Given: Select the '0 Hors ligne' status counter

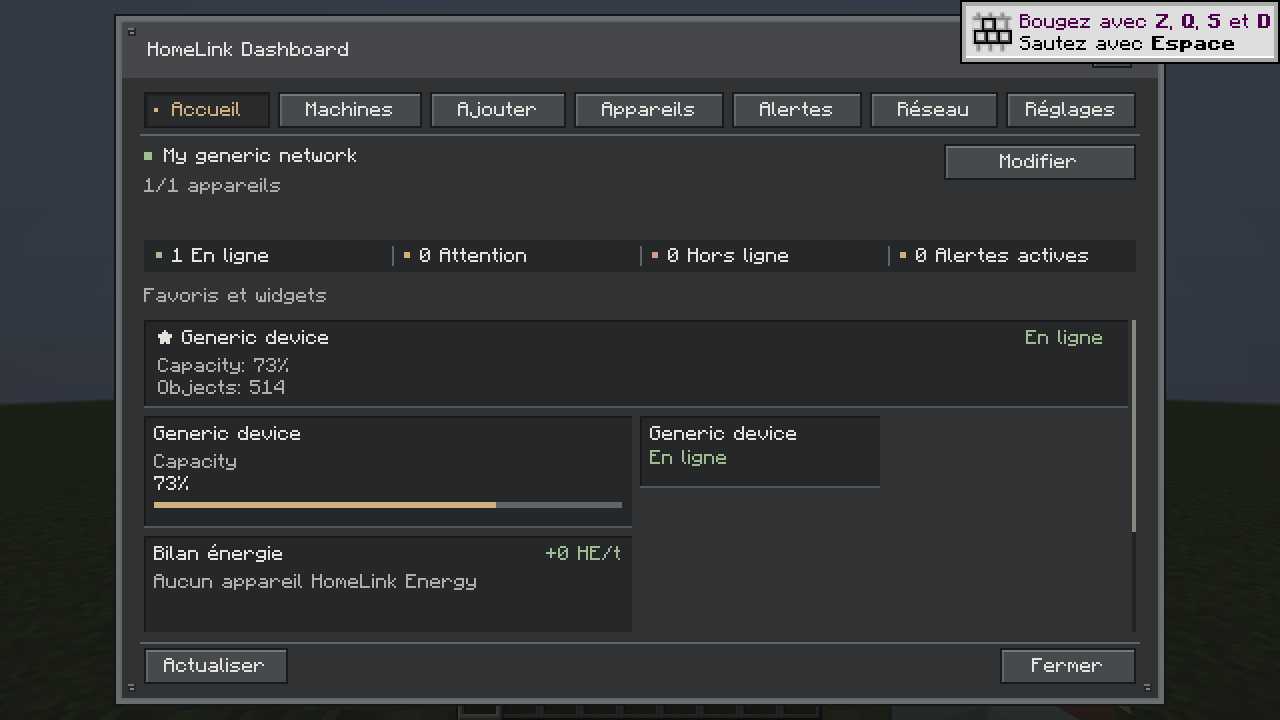Looking at the screenshot, I should (764, 256).
